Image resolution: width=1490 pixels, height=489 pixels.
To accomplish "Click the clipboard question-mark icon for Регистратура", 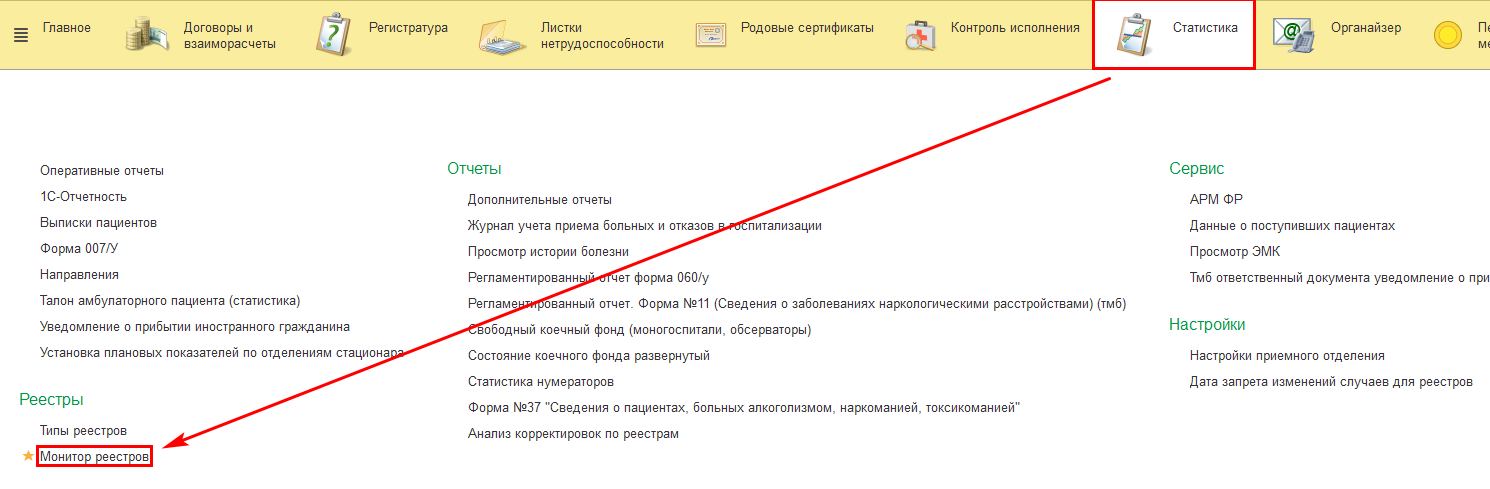I will (x=333, y=35).
